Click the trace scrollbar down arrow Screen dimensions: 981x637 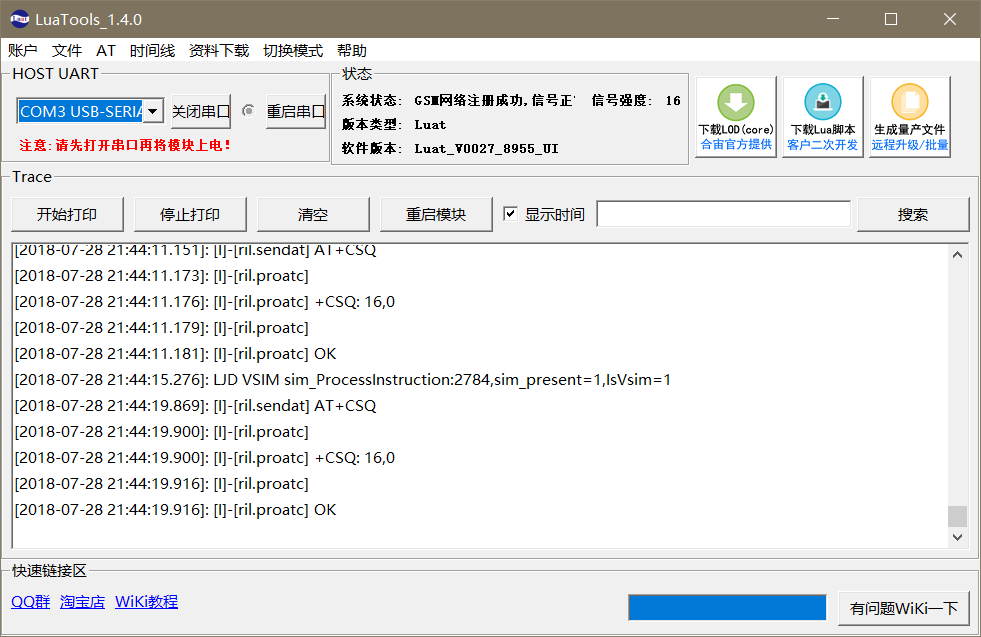957,537
